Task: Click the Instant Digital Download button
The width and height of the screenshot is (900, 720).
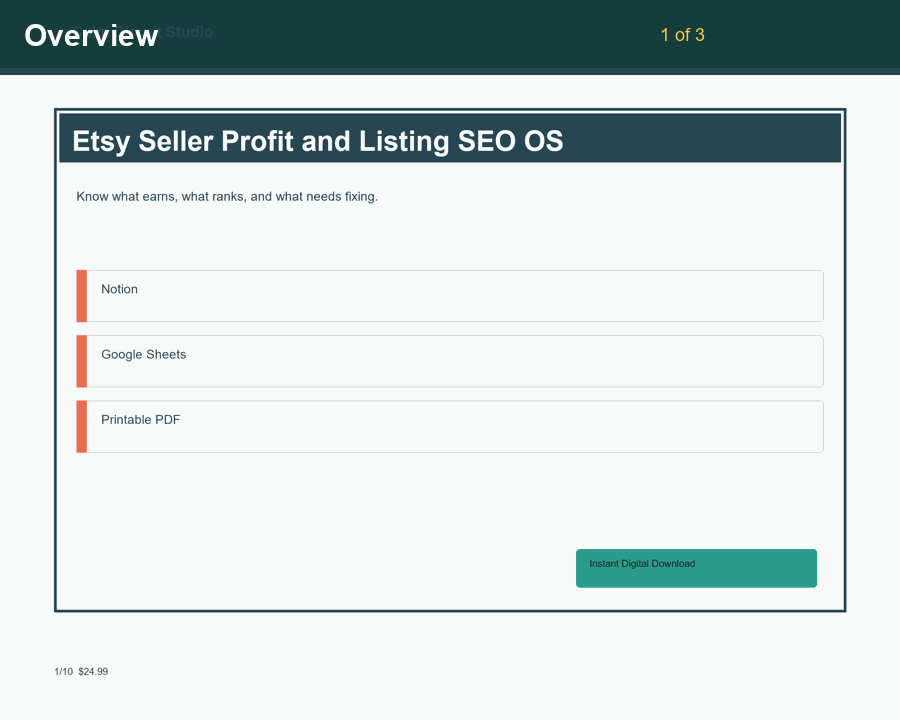Action: pos(696,568)
